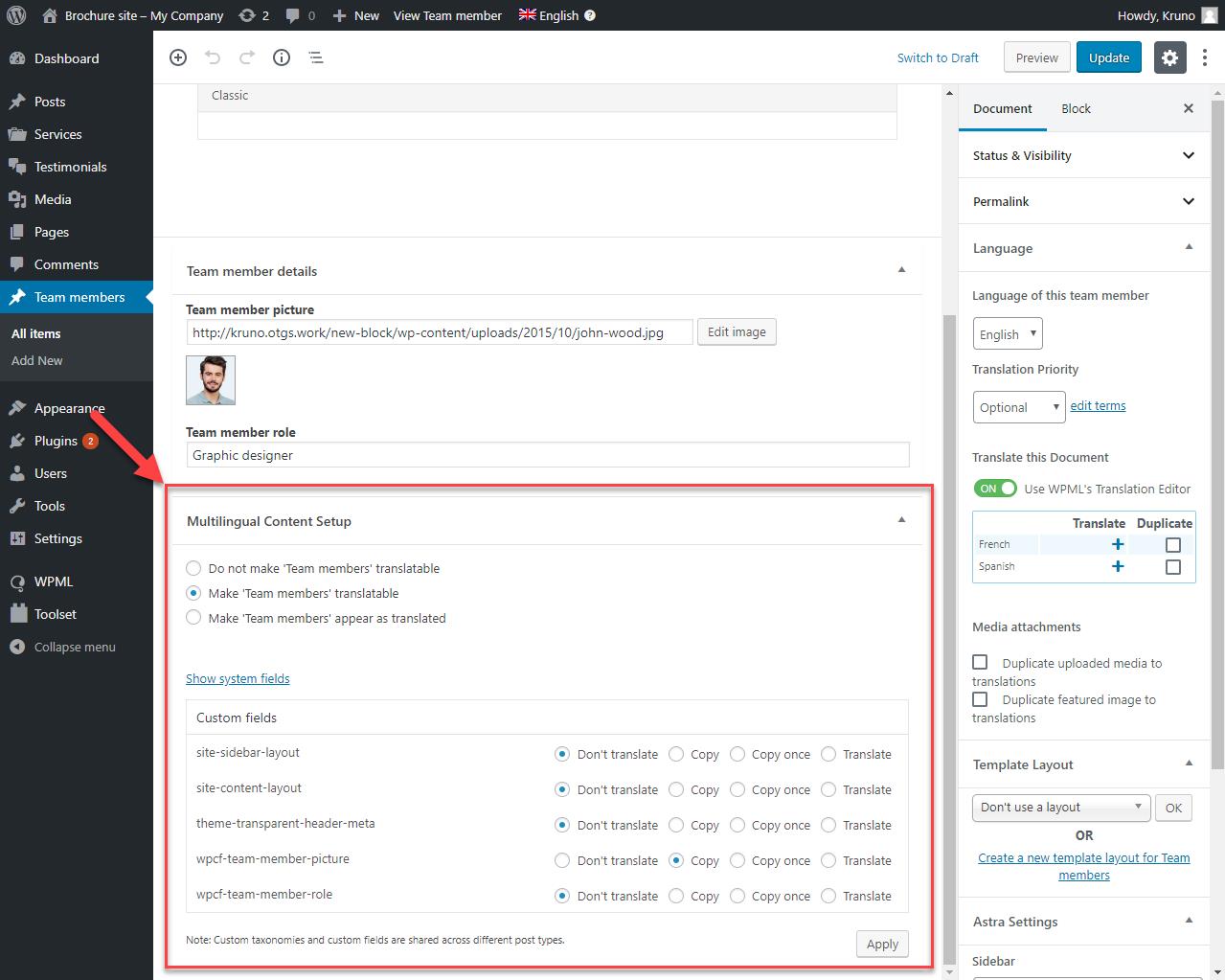Image resolution: width=1225 pixels, height=980 pixels.
Task: Open the block navigation list icon
Action: [316, 57]
